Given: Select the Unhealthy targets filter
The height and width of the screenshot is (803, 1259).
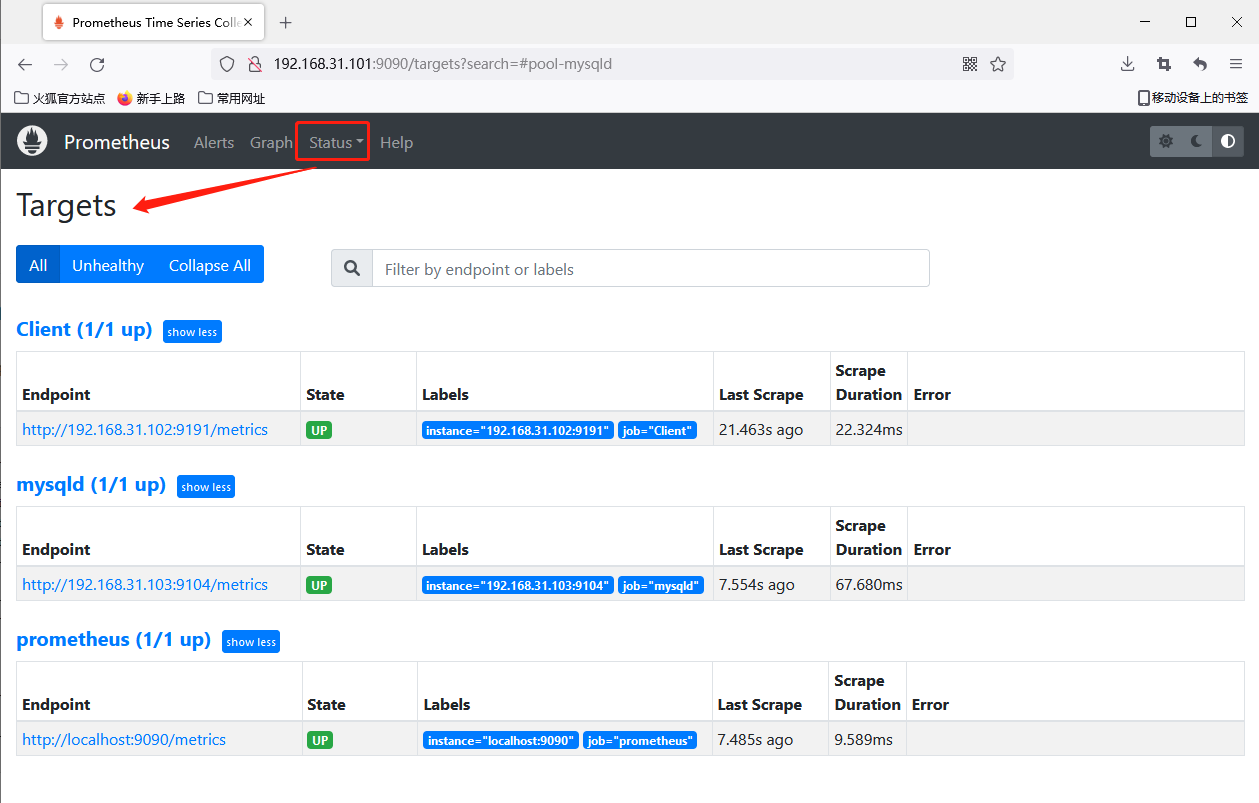Looking at the screenshot, I should tap(108, 265).
